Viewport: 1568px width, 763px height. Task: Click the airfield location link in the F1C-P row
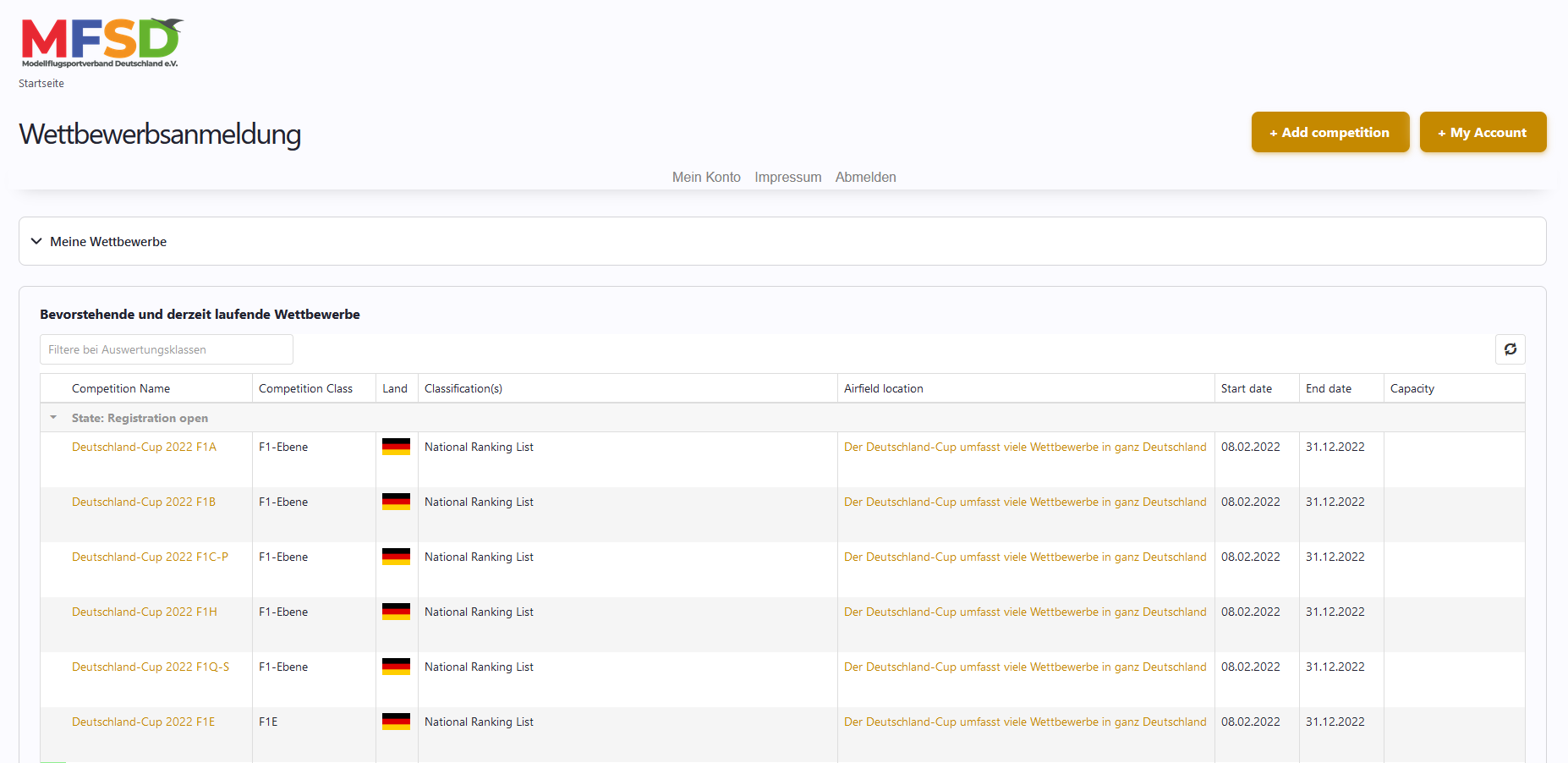[1025, 557]
